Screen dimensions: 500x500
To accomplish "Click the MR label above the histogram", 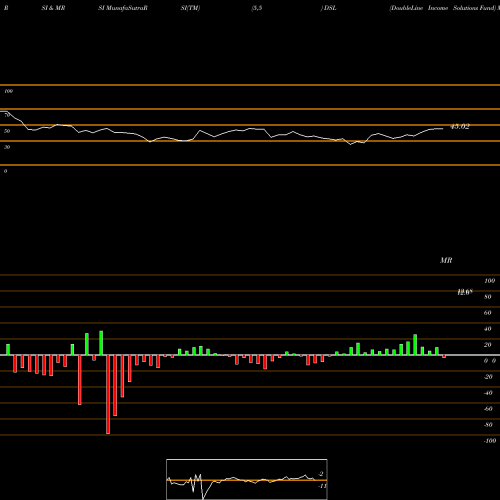I will tap(446, 260).
